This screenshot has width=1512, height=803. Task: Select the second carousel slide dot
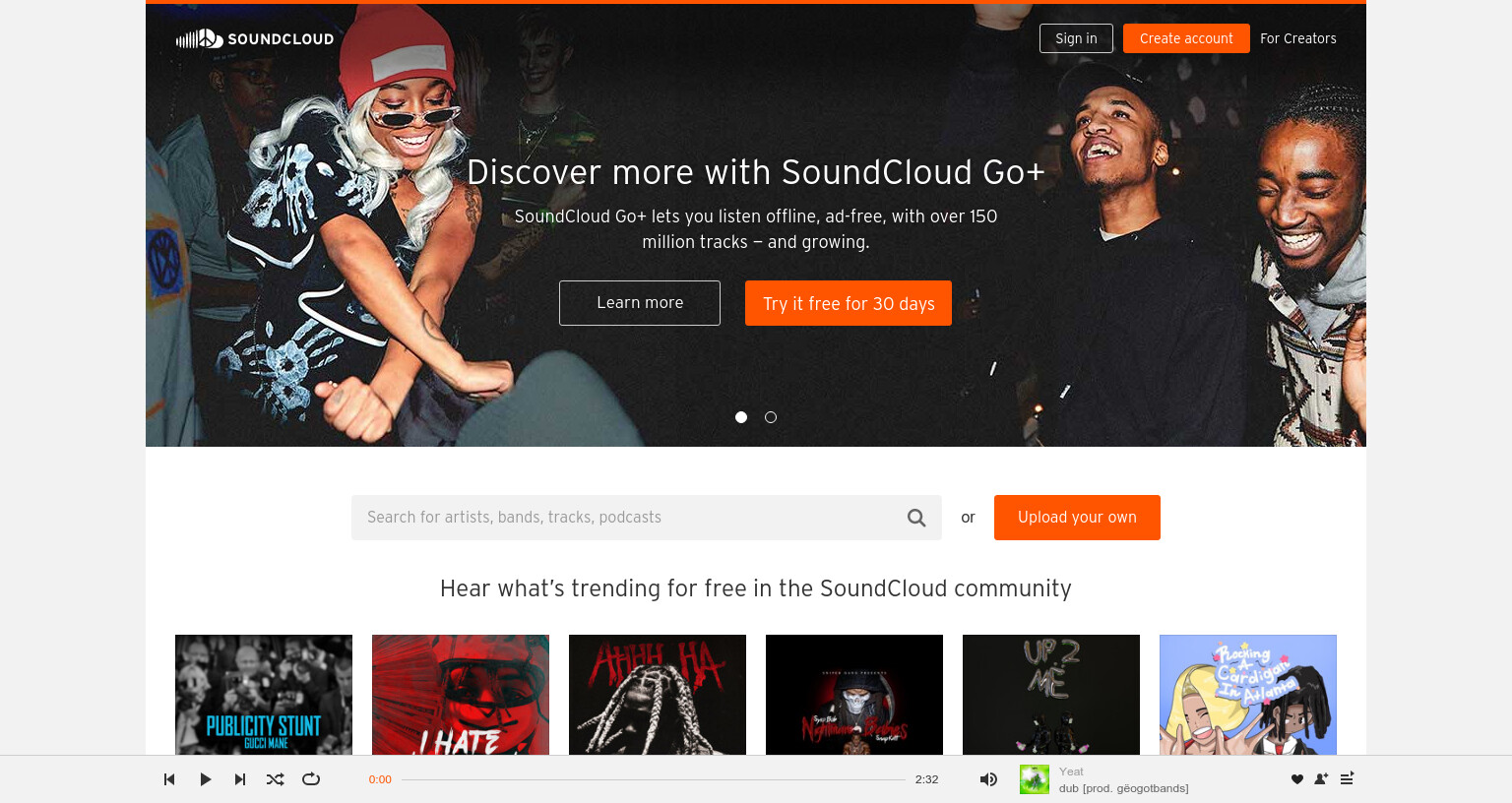tap(771, 417)
